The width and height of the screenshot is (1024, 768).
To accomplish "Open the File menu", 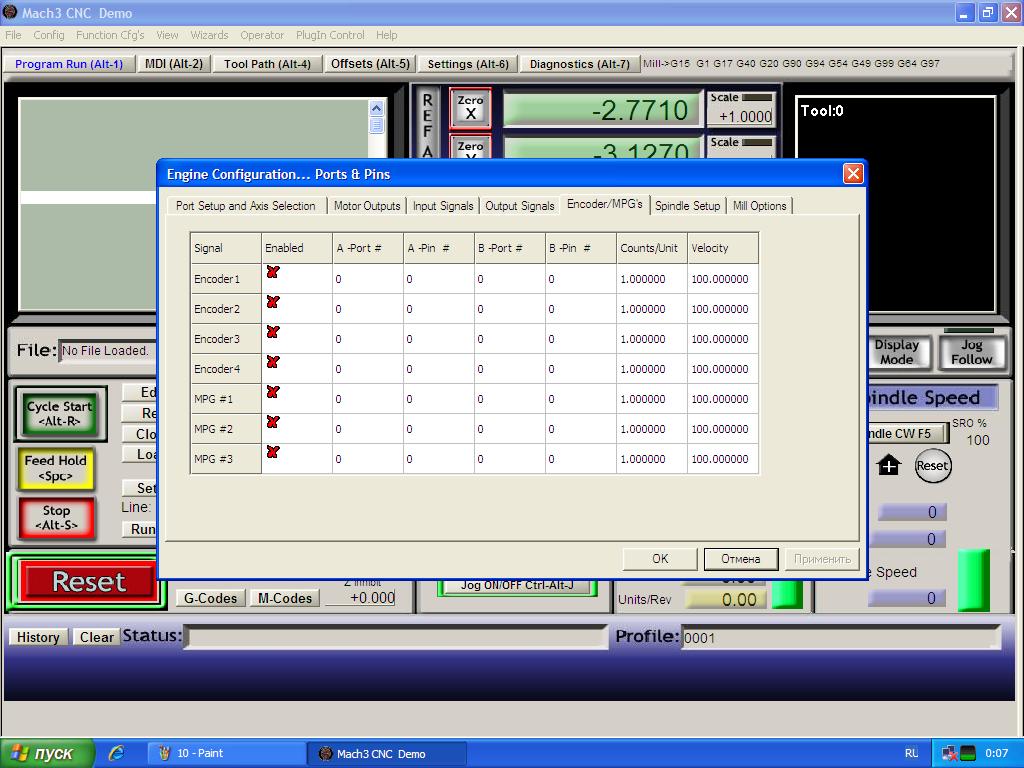I will (13, 35).
